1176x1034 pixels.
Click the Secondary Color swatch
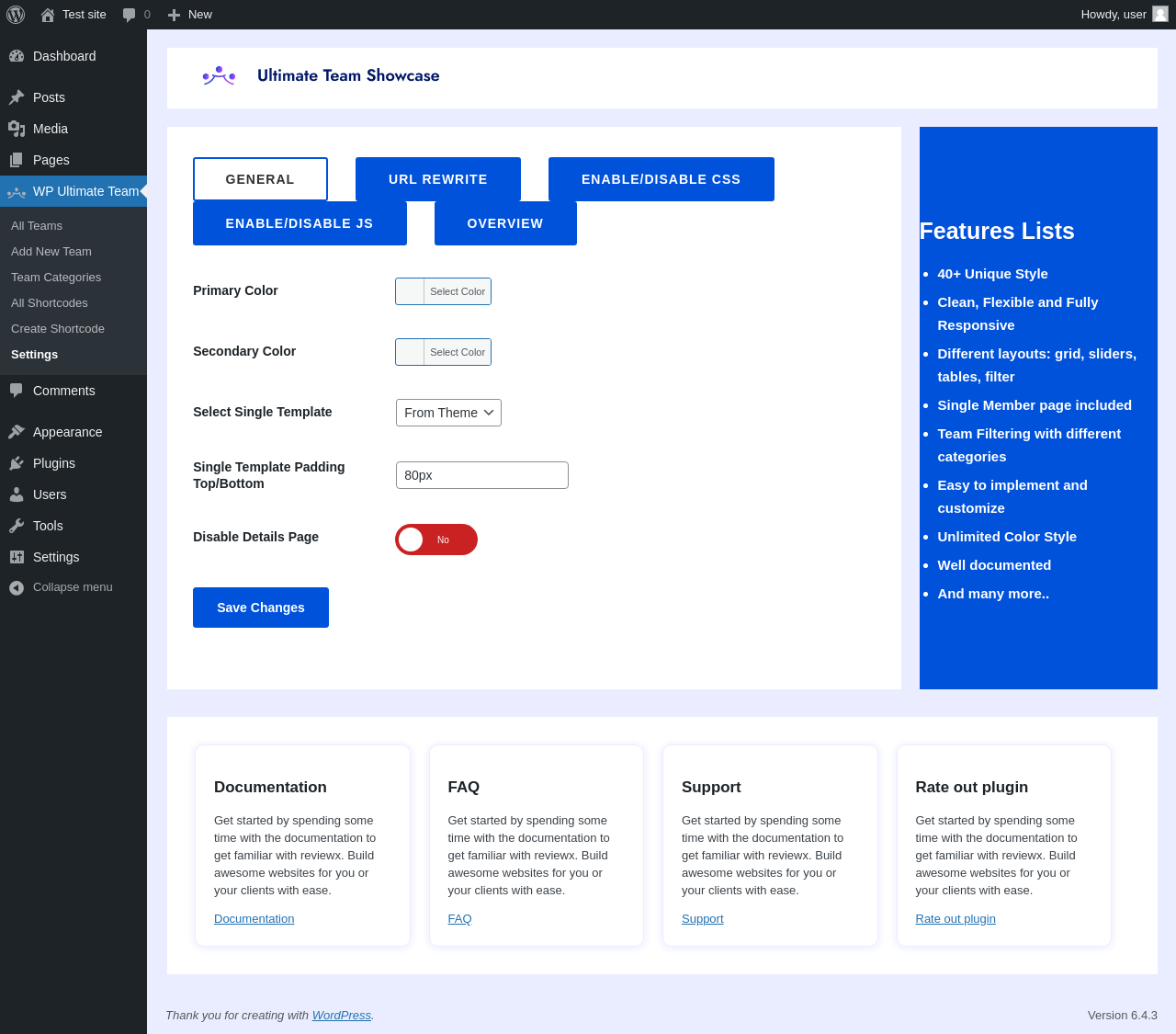tap(410, 352)
